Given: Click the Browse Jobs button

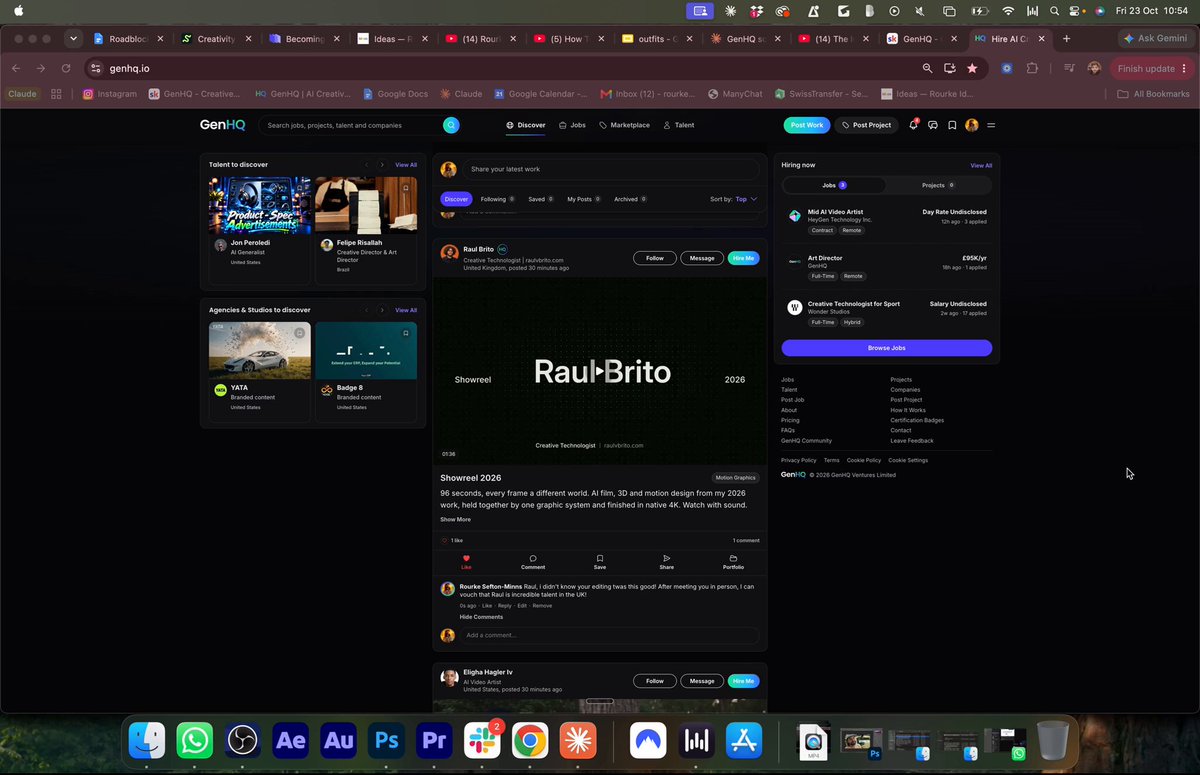Looking at the screenshot, I should [x=887, y=348].
